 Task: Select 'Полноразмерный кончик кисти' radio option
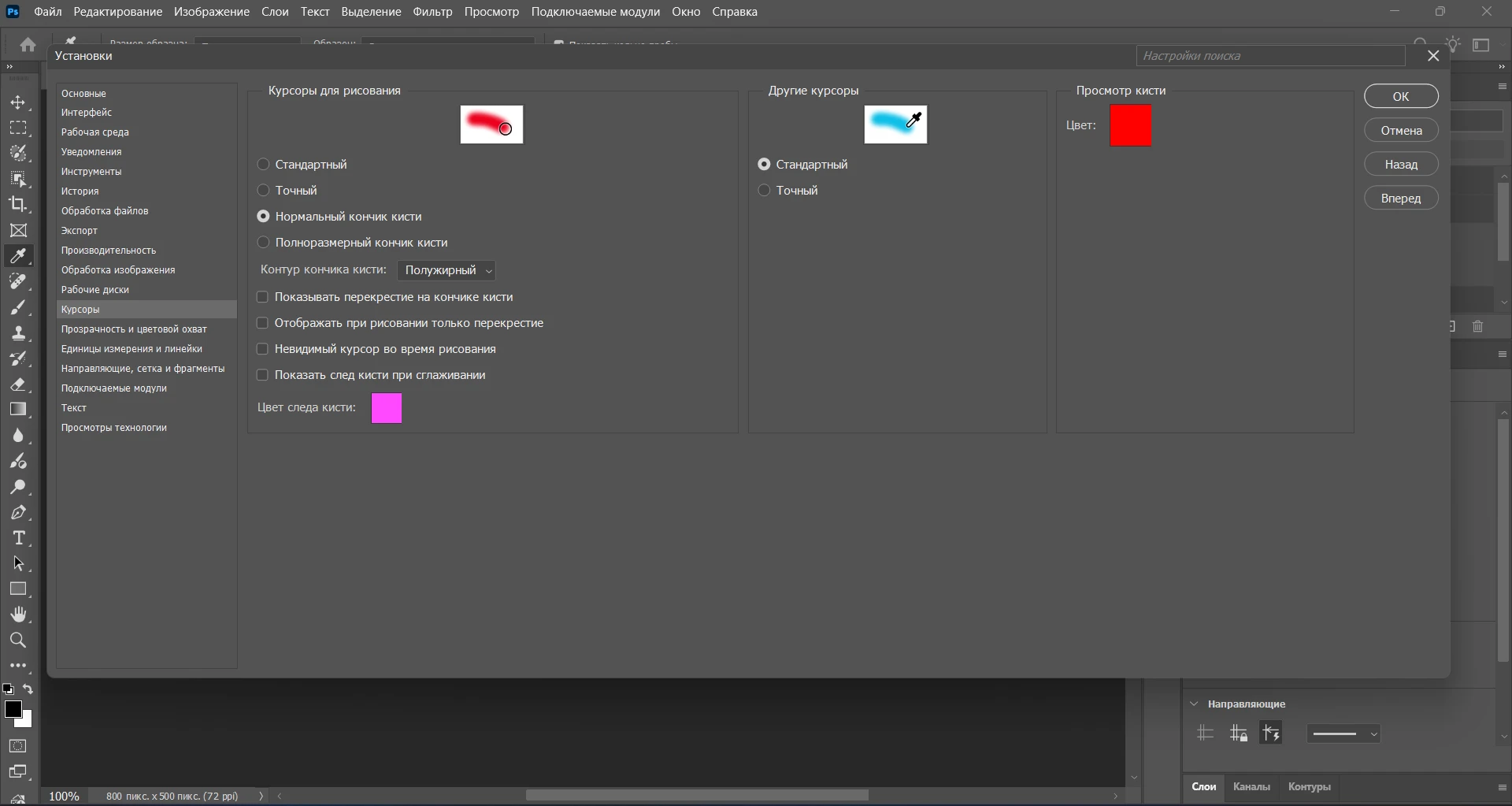263,243
